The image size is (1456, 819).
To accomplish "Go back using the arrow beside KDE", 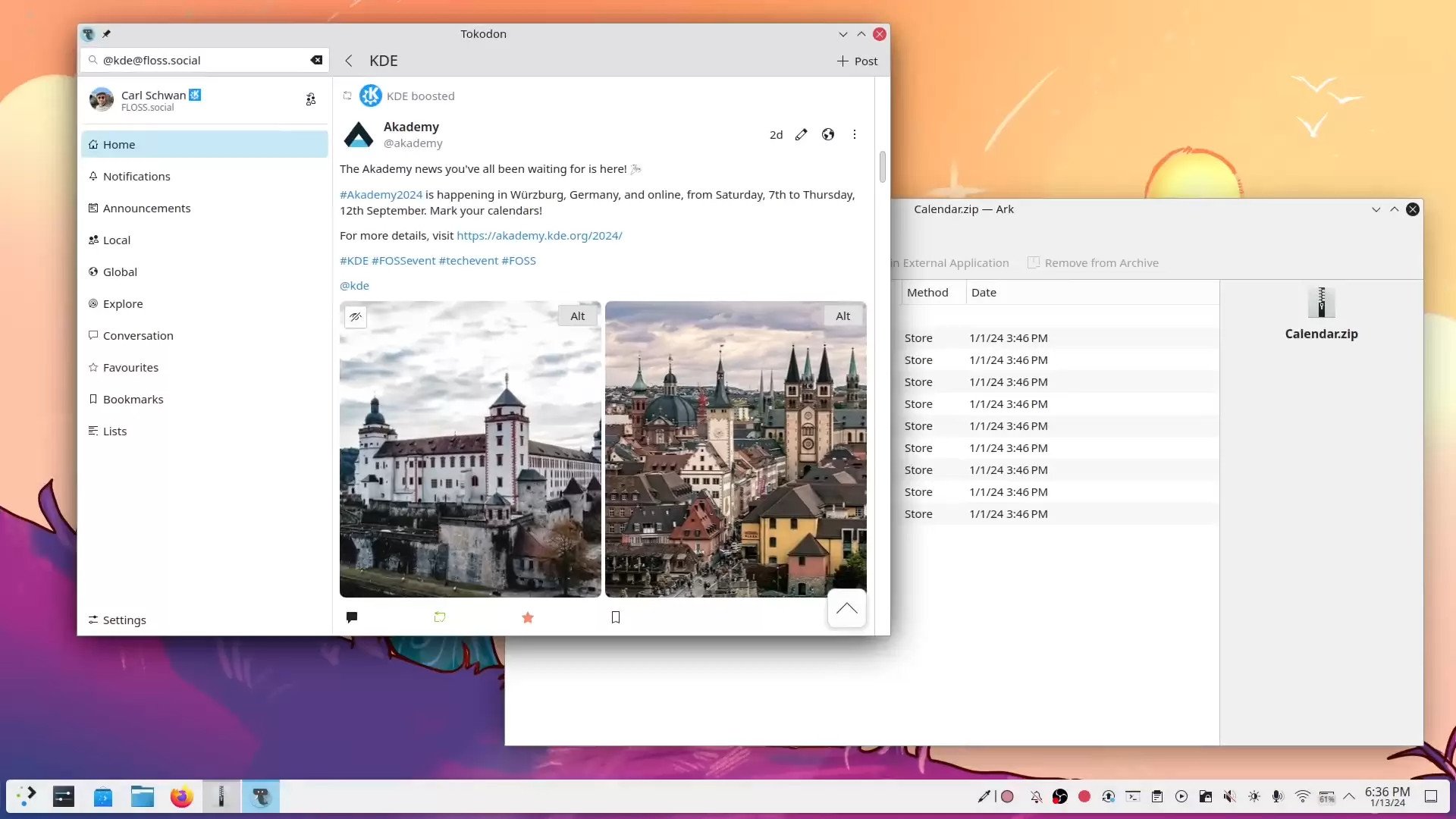I will (x=349, y=61).
